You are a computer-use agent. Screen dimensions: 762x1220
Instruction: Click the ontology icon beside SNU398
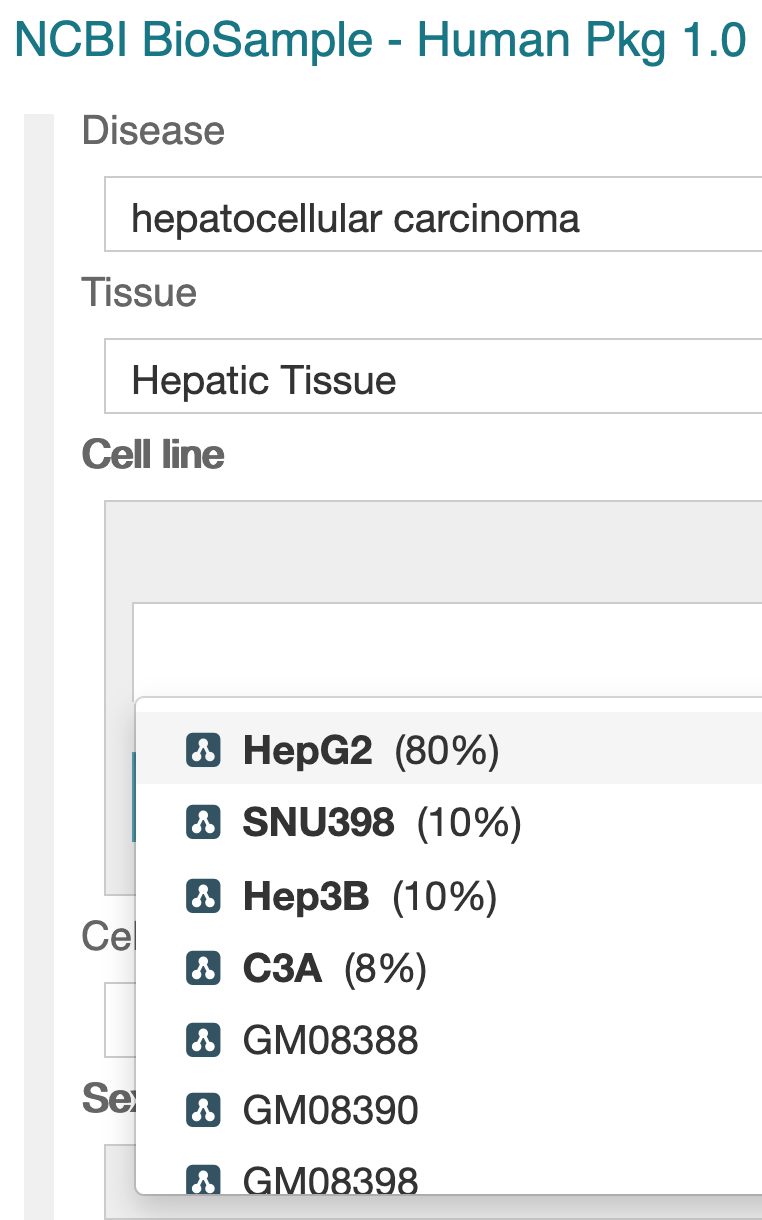coord(203,822)
